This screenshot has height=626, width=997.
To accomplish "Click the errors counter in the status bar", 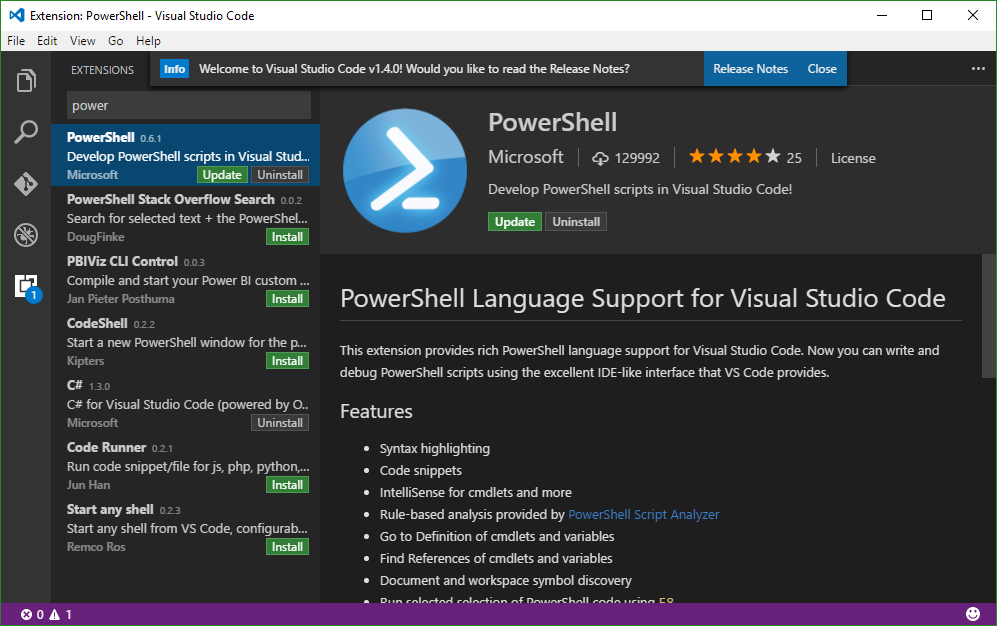I will (x=33, y=613).
